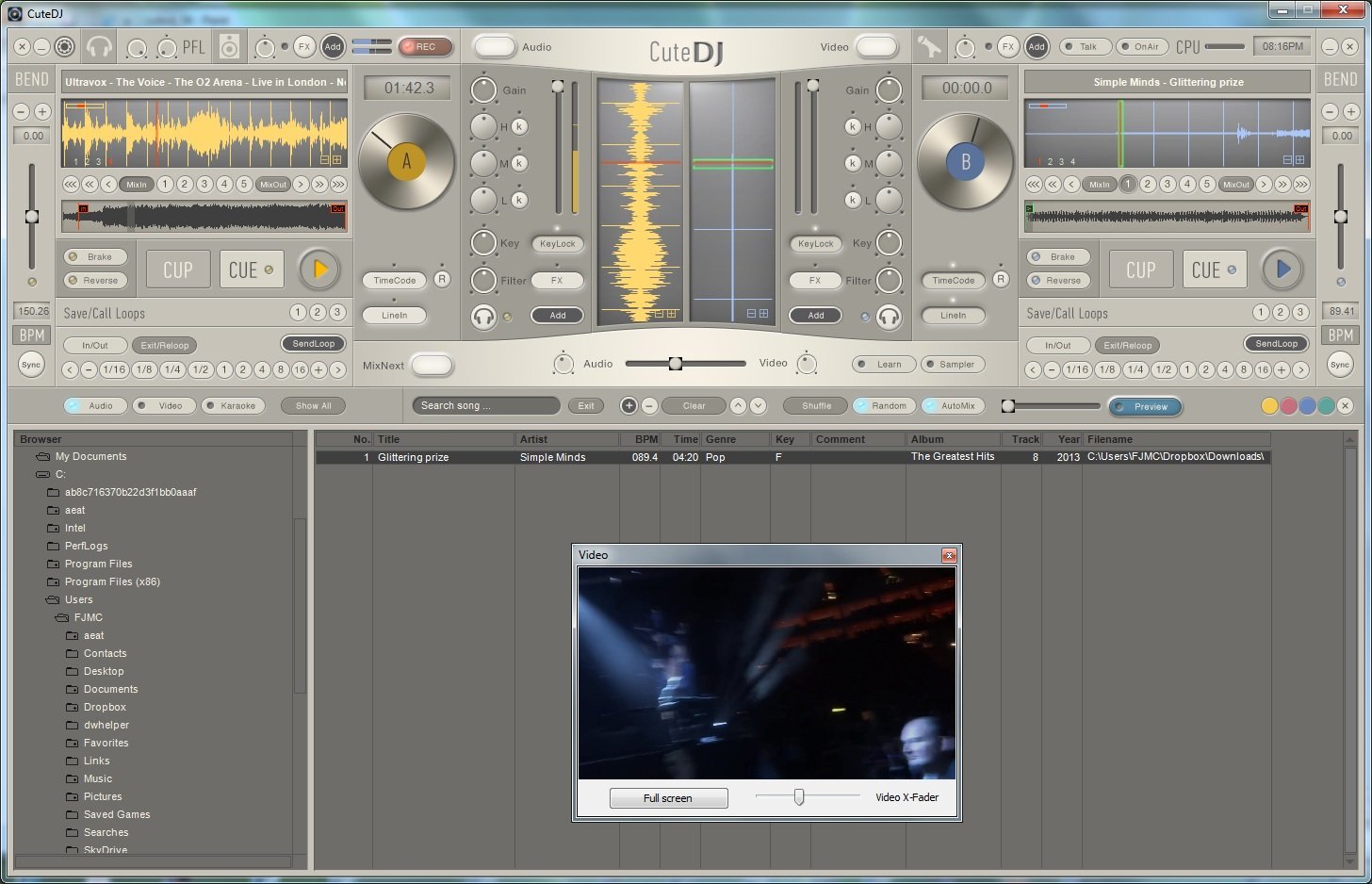Open the Music folder in browser
1372x884 pixels.
97,778
